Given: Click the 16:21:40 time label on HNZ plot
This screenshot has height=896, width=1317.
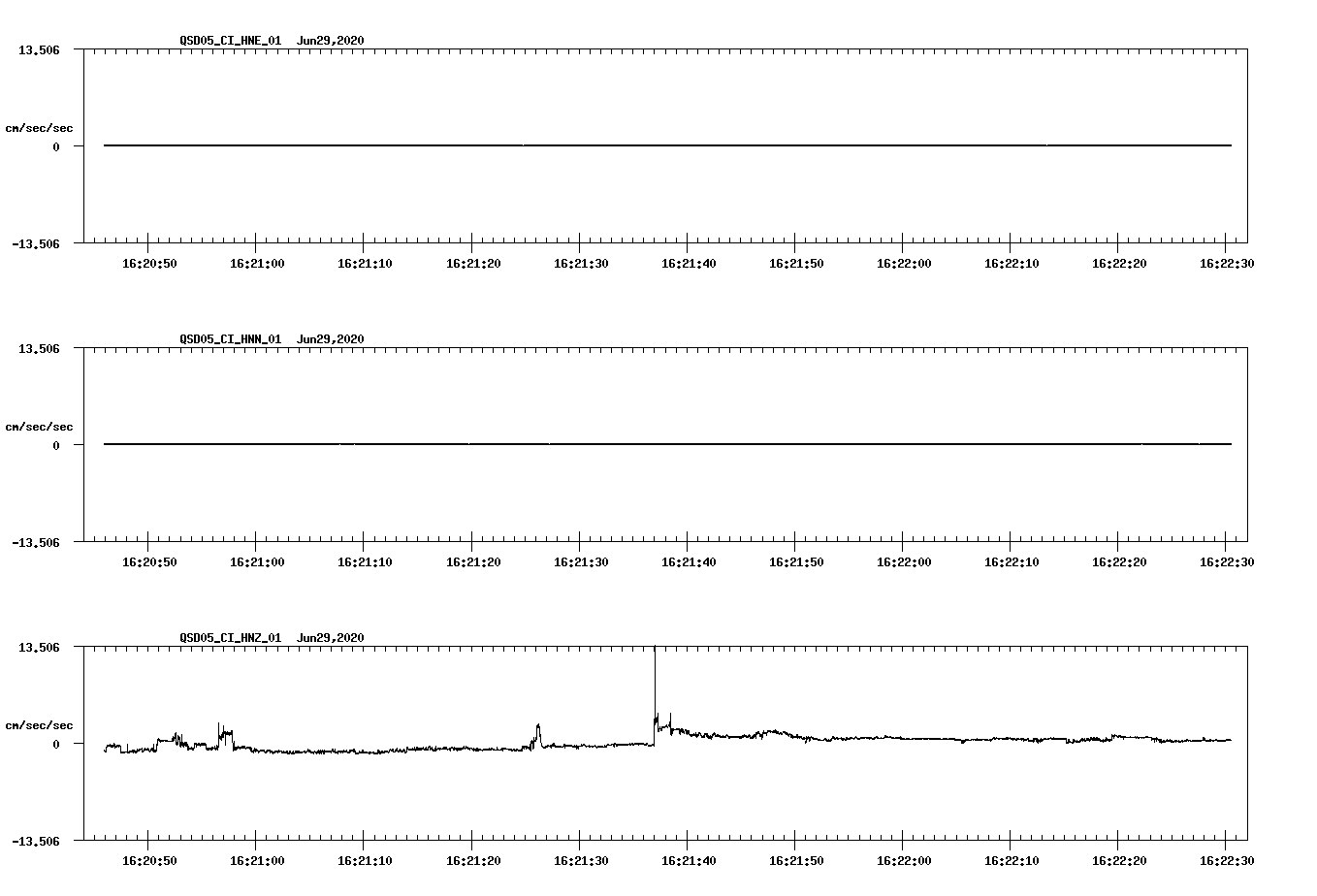Looking at the screenshot, I should coord(688,861).
